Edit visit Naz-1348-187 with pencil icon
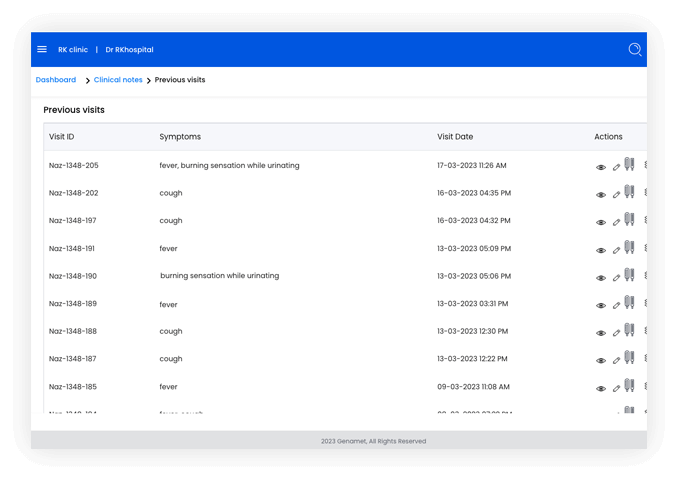 coord(616,360)
